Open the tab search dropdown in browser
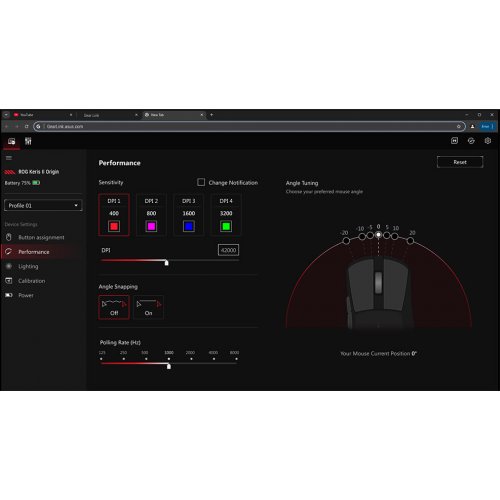500x500 pixels. click(6, 115)
